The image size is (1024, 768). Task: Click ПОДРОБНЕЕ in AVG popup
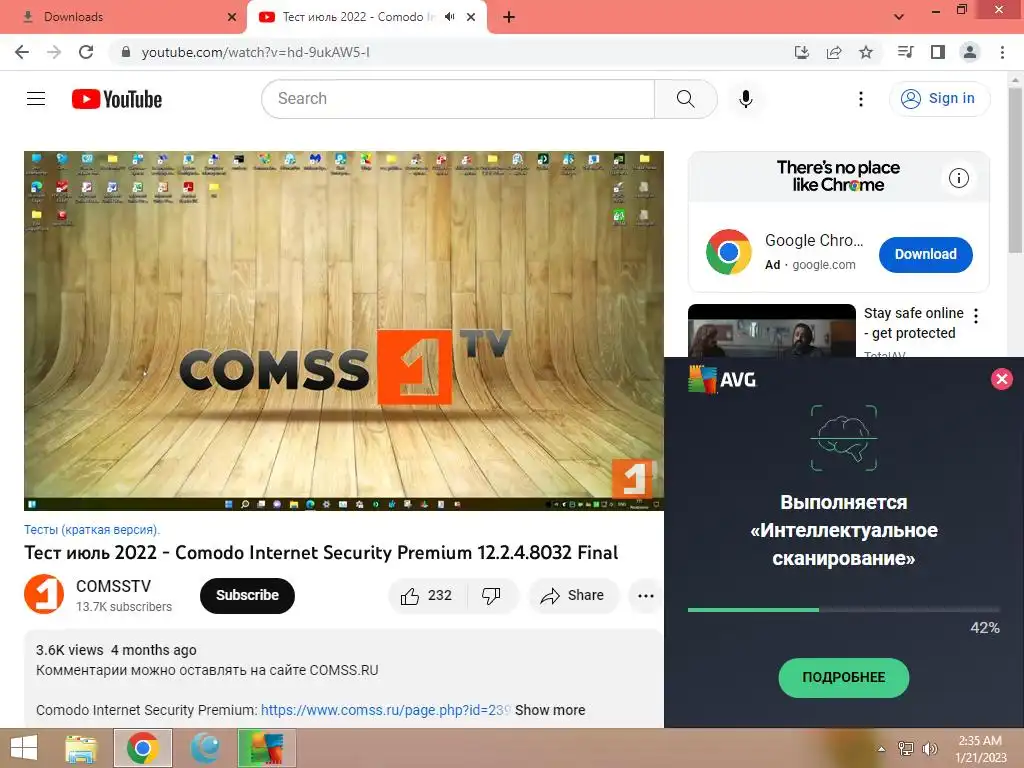coord(843,677)
